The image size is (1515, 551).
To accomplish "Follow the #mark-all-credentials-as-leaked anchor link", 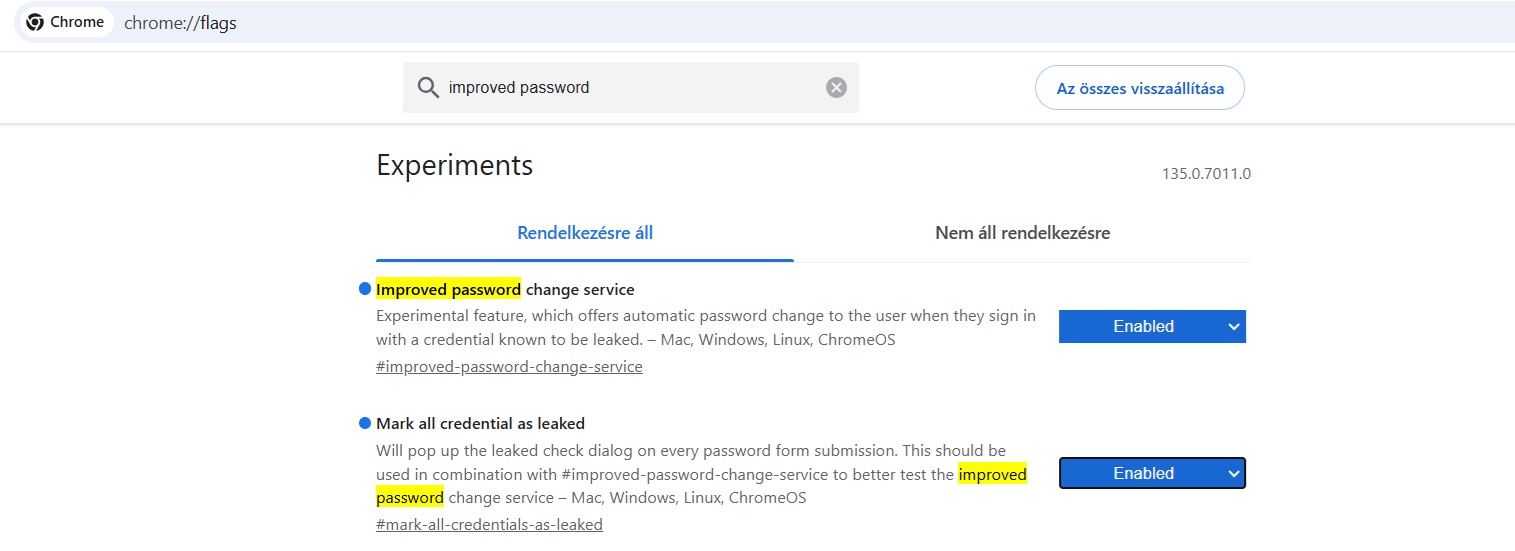I will tap(489, 524).
